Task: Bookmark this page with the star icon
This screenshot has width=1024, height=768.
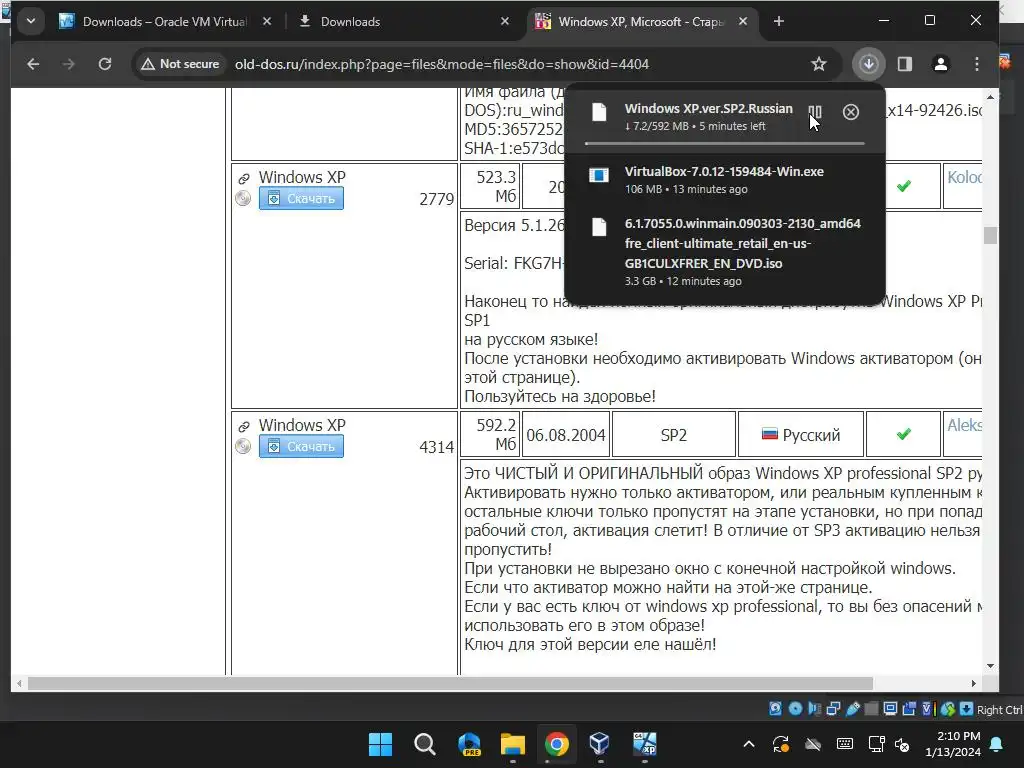Action: (818, 64)
